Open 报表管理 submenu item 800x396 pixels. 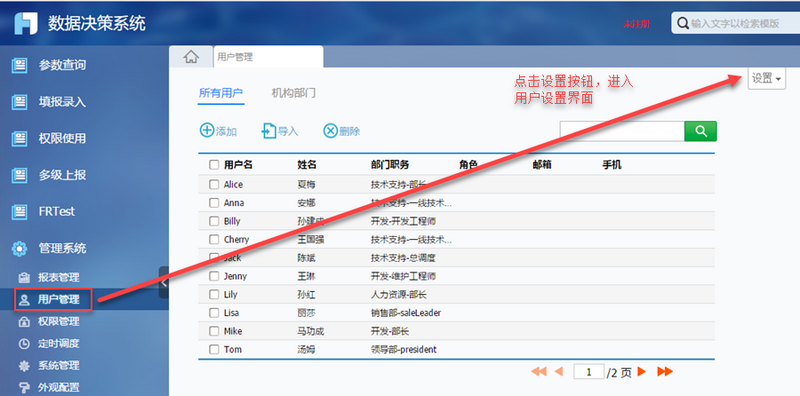click(59, 278)
